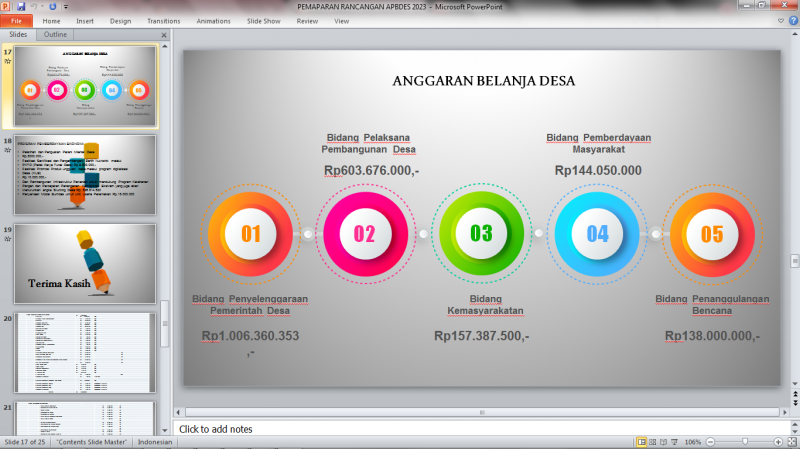Switch to Reading View in the status bar
800x449 pixels.
[x=665, y=441]
